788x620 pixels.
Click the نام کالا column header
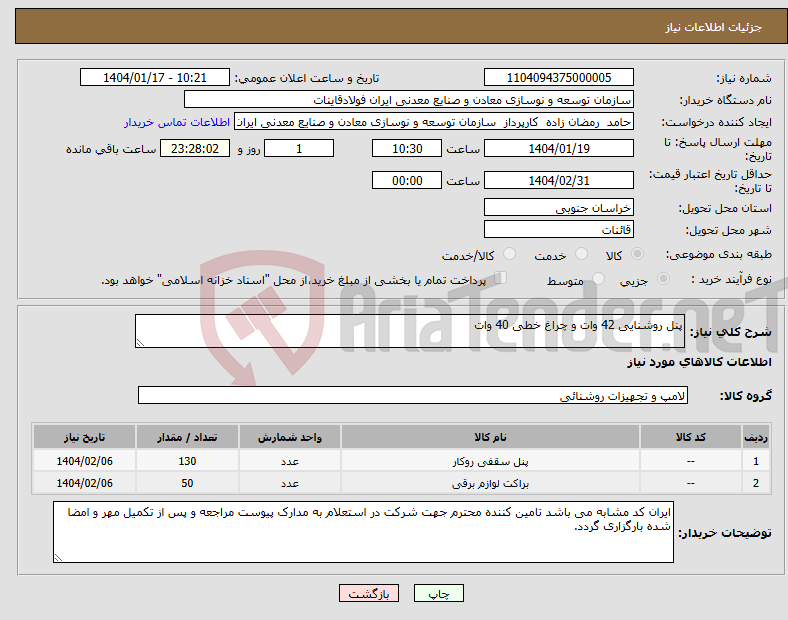[x=490, y=437]
